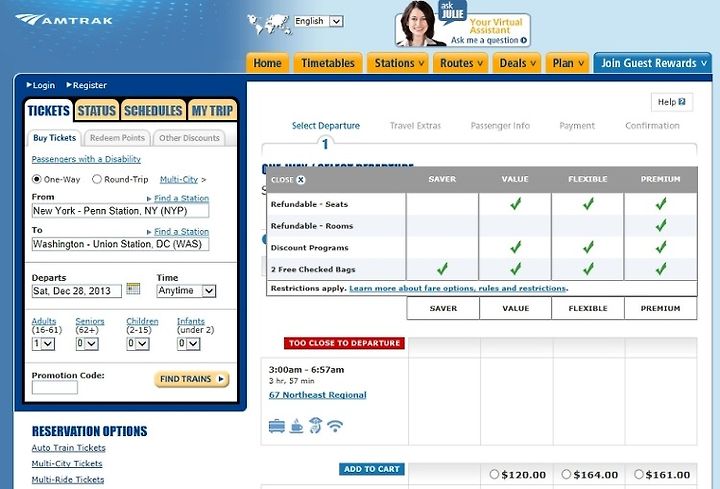Choose the $161.00 Premium fare
This screenshot has height=489, width=720.
(639, 474)
